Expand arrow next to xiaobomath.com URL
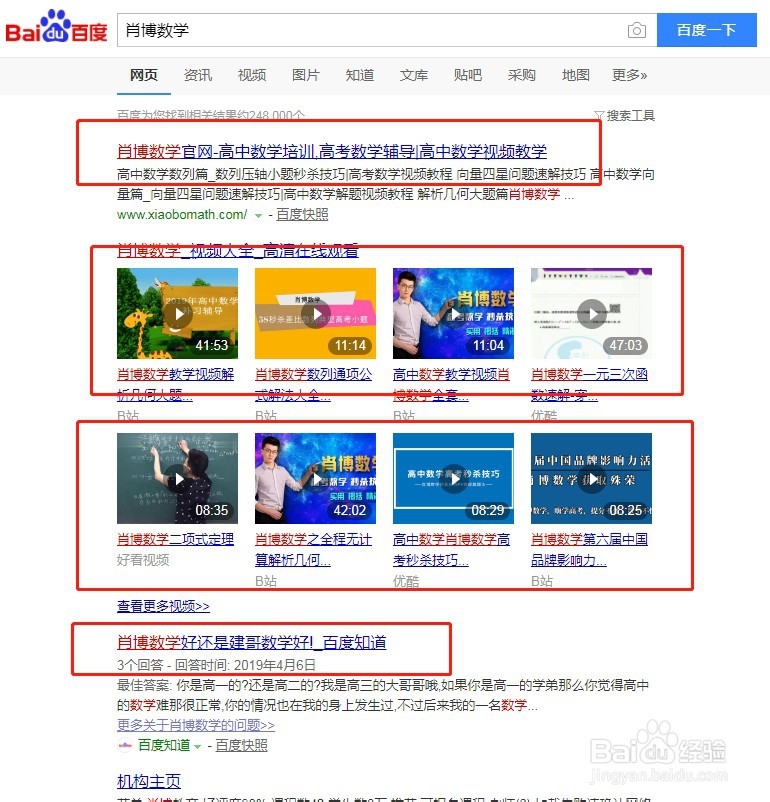Image resolution: width=770 pixels, height=802 pixels. click(x=258, y=215)
